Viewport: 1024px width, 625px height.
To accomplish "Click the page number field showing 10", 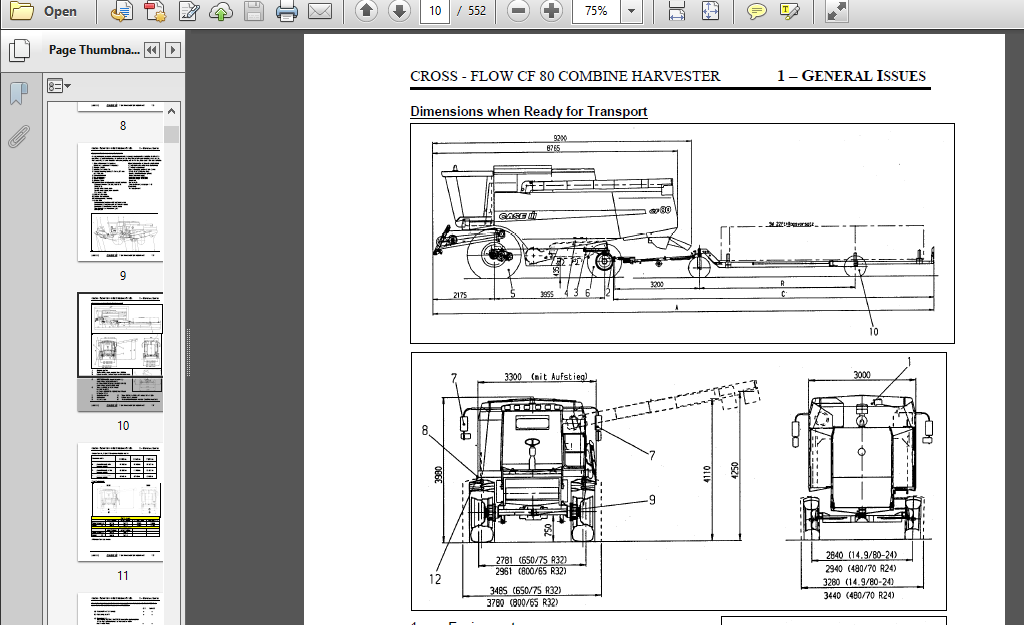I will click(x=435, y=11).
